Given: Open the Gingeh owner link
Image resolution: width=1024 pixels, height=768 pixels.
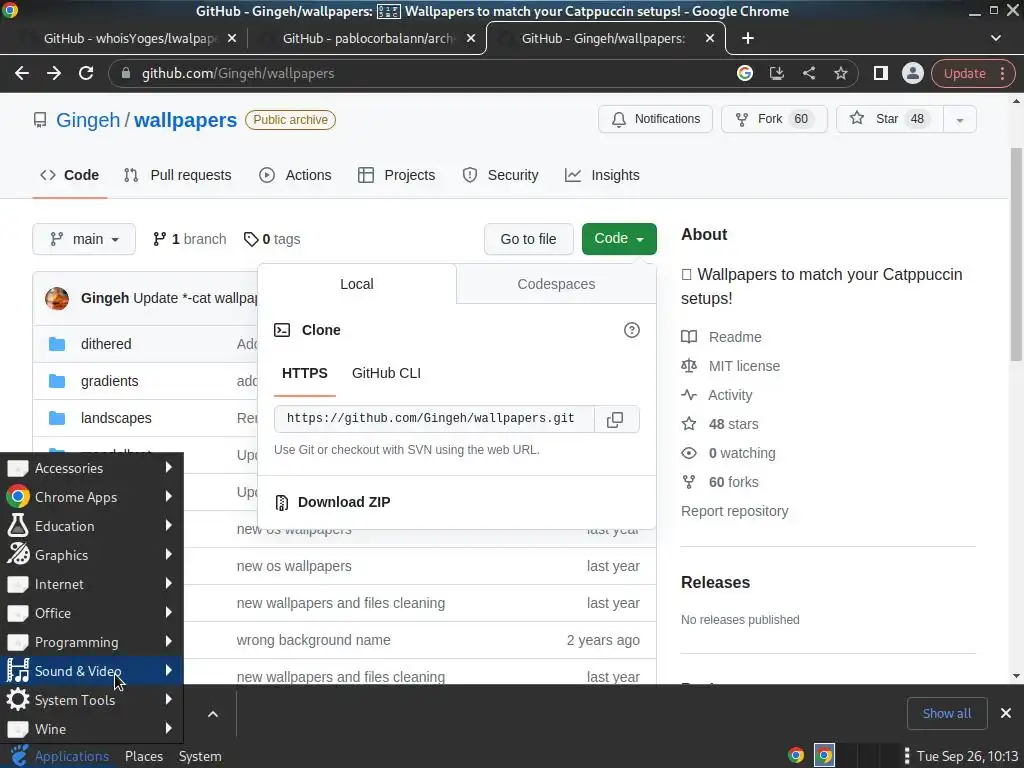Looking at the screenshot, I should [x=88, y=120].
